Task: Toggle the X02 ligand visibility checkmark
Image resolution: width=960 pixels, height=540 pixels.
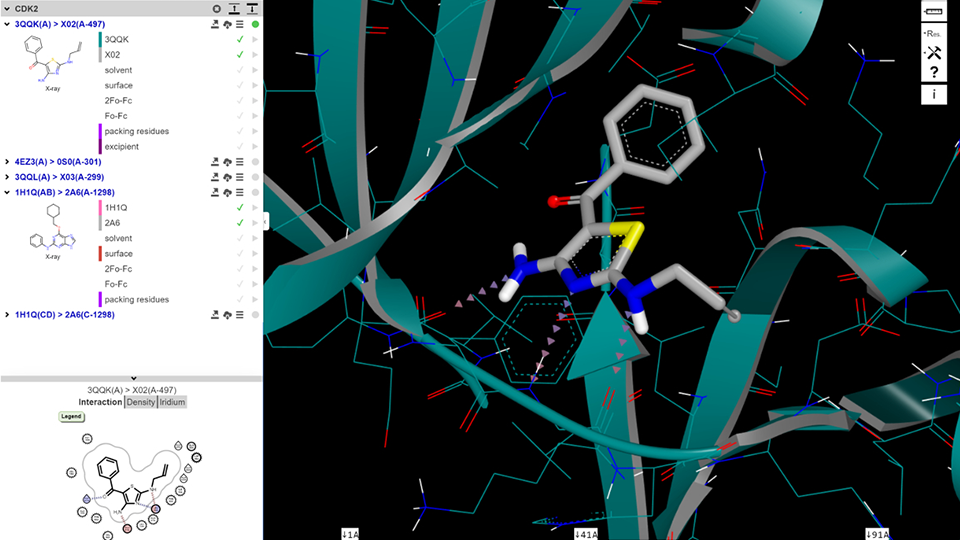Action: coord(240,54)
